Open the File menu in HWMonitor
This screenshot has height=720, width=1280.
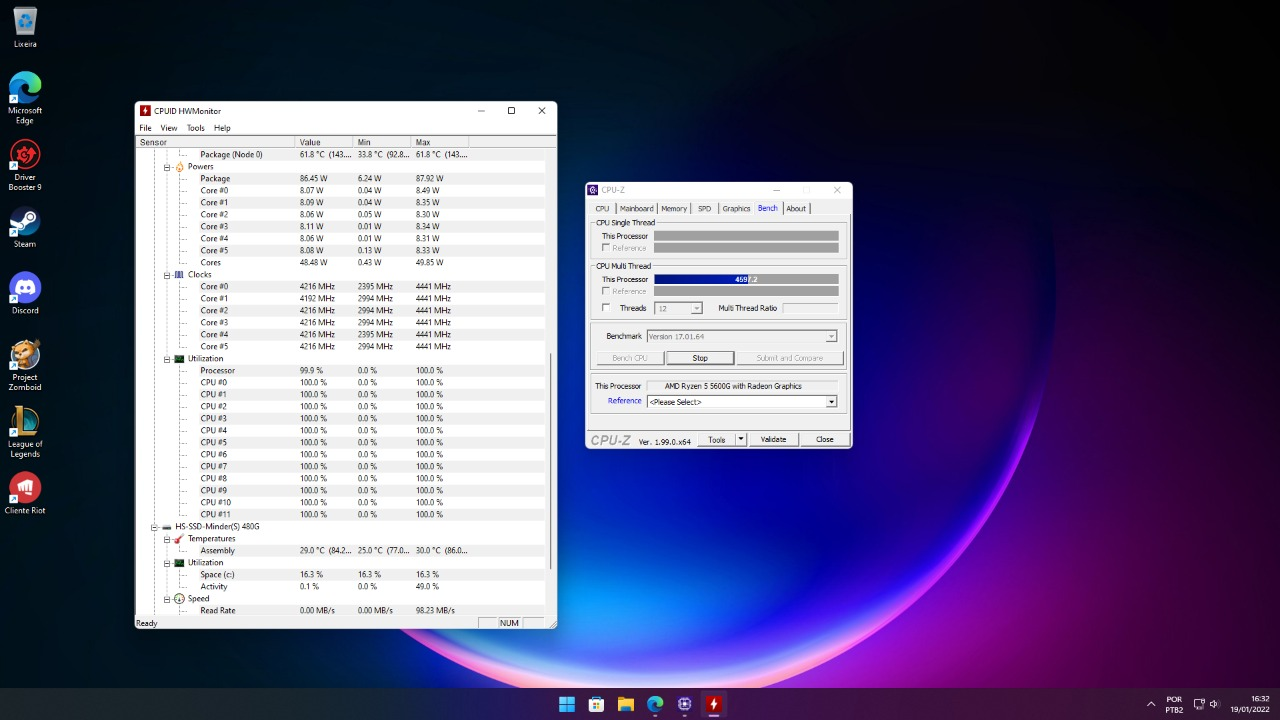coord(146,128)
